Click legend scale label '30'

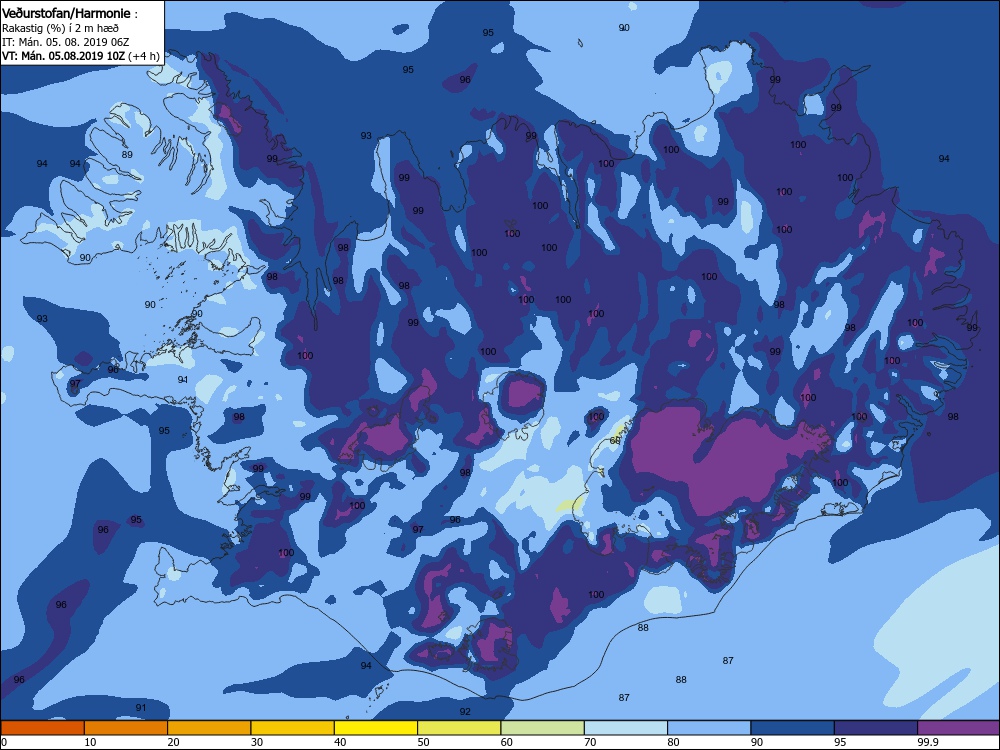click(257, 742)
